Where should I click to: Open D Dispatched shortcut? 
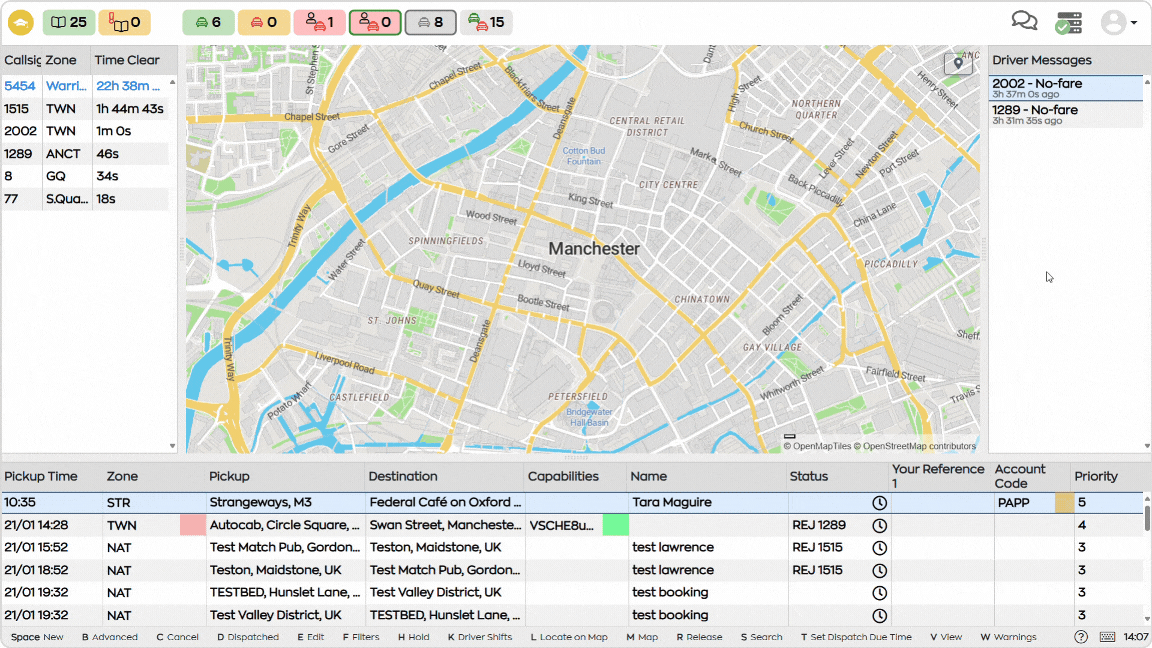coord(248,637)
